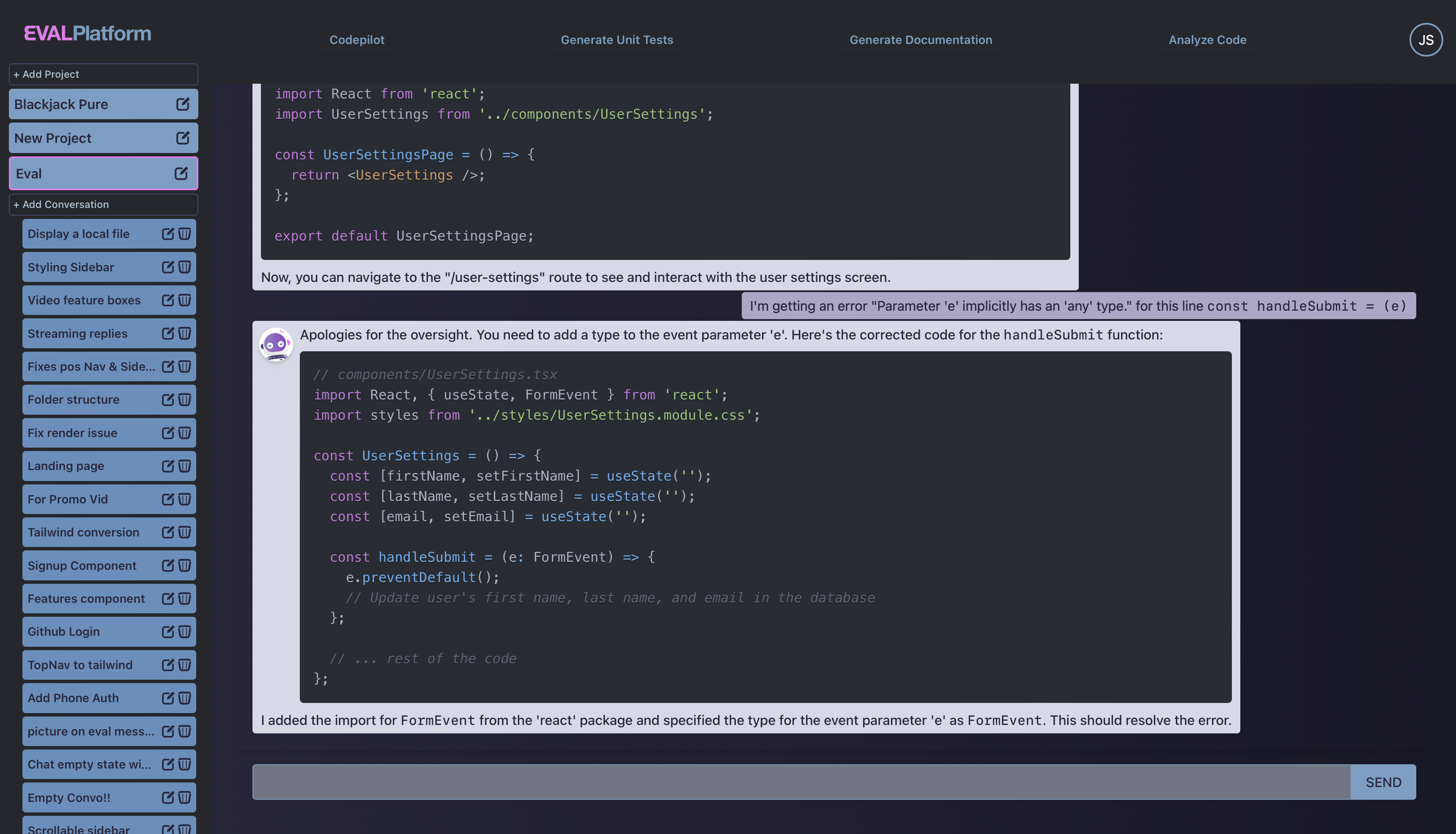The image size is (1456, 834).
Task: Open the JS user avatar menu
Action: 1426,40
